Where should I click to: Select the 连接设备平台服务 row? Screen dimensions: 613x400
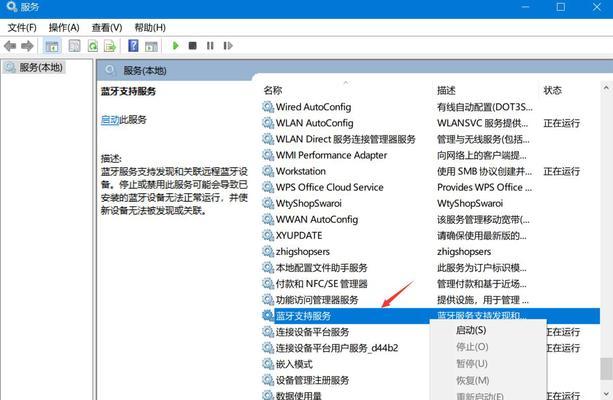[x=346, y=332]
